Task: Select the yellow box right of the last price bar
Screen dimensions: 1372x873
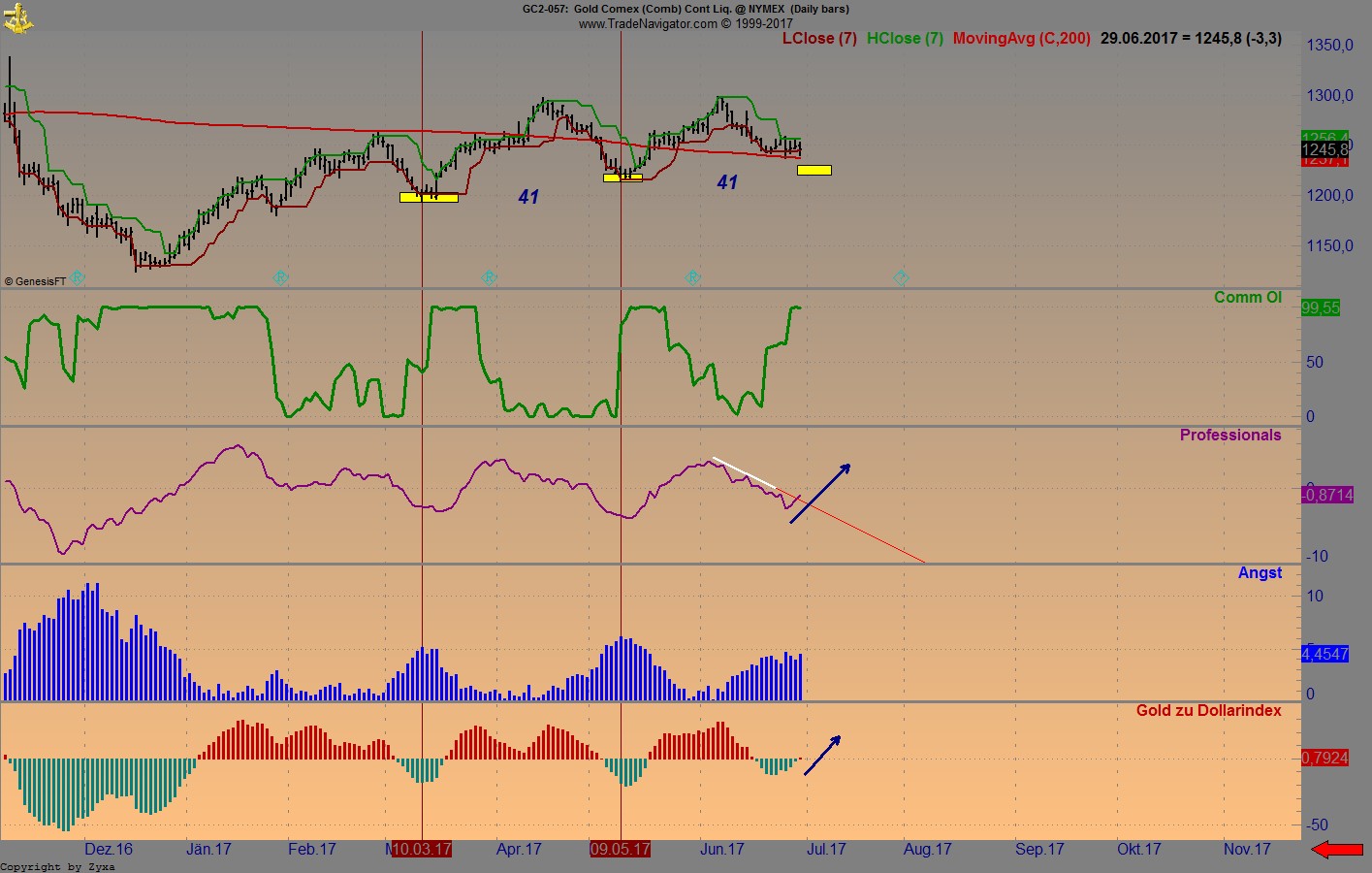Action: 814,171
